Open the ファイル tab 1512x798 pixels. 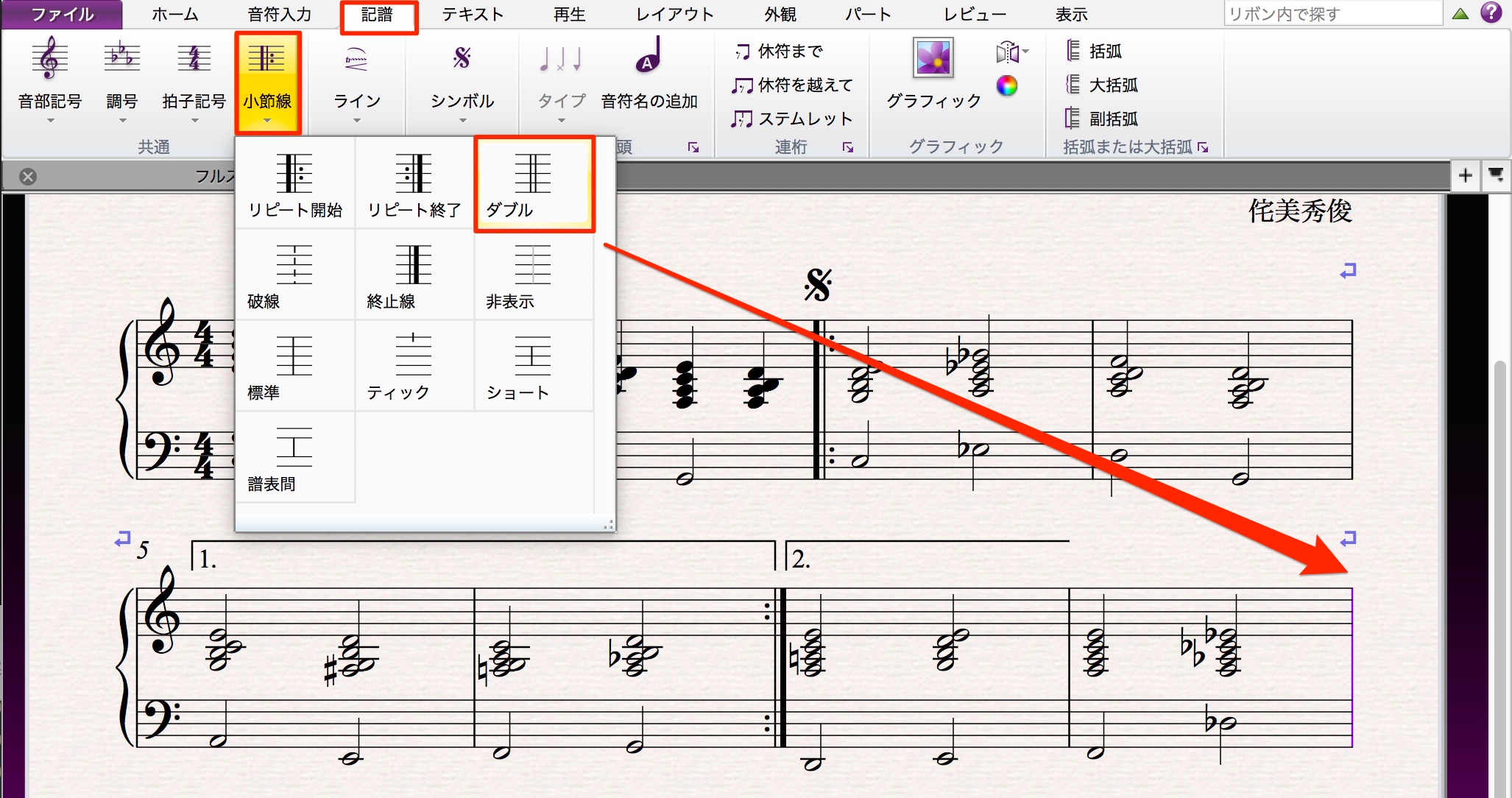pyautogui.click(x=62, y=14)
